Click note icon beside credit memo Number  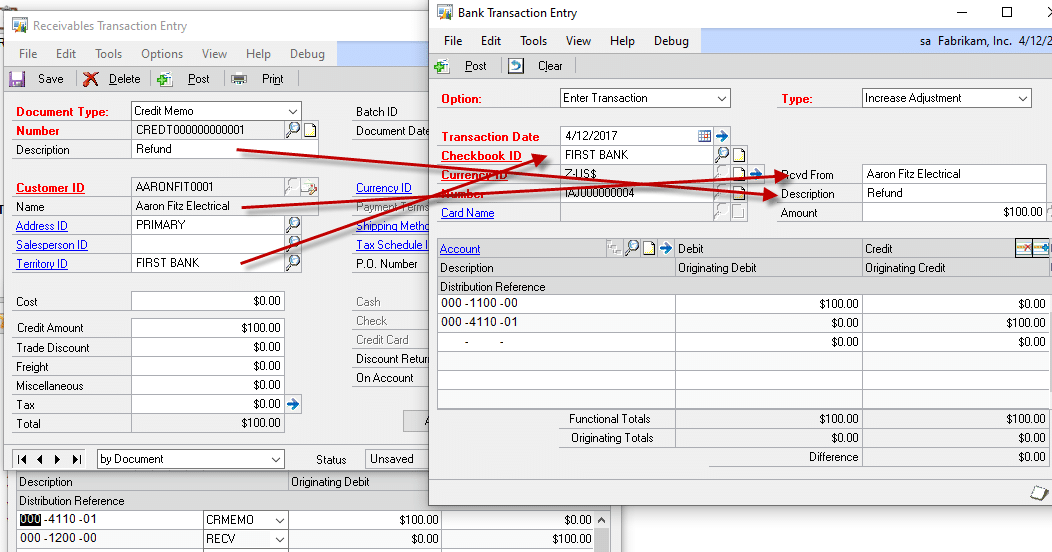(x=310, y=130)
